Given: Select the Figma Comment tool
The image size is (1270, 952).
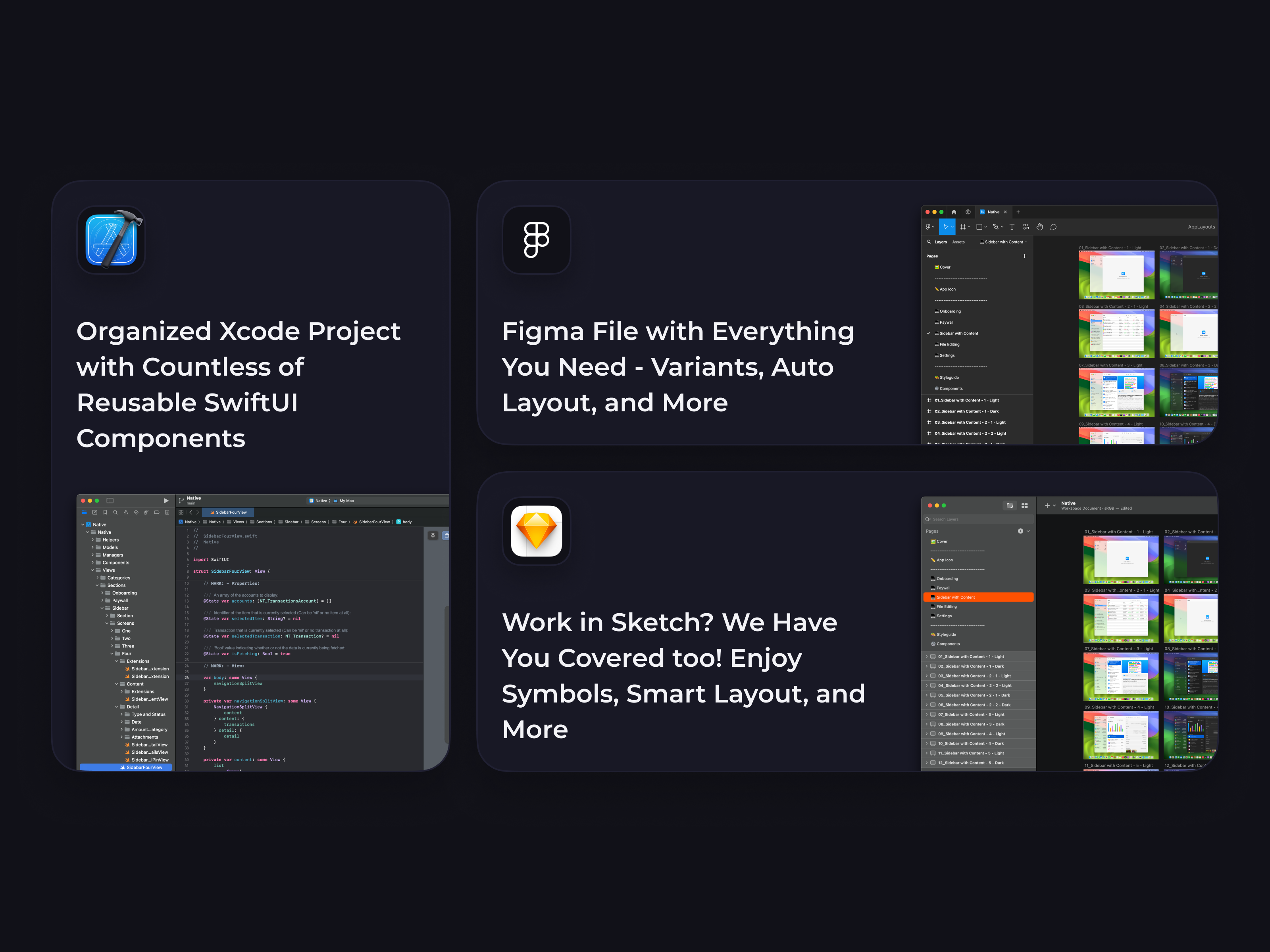Looking at the screenshot, I should click(1054, 226).
